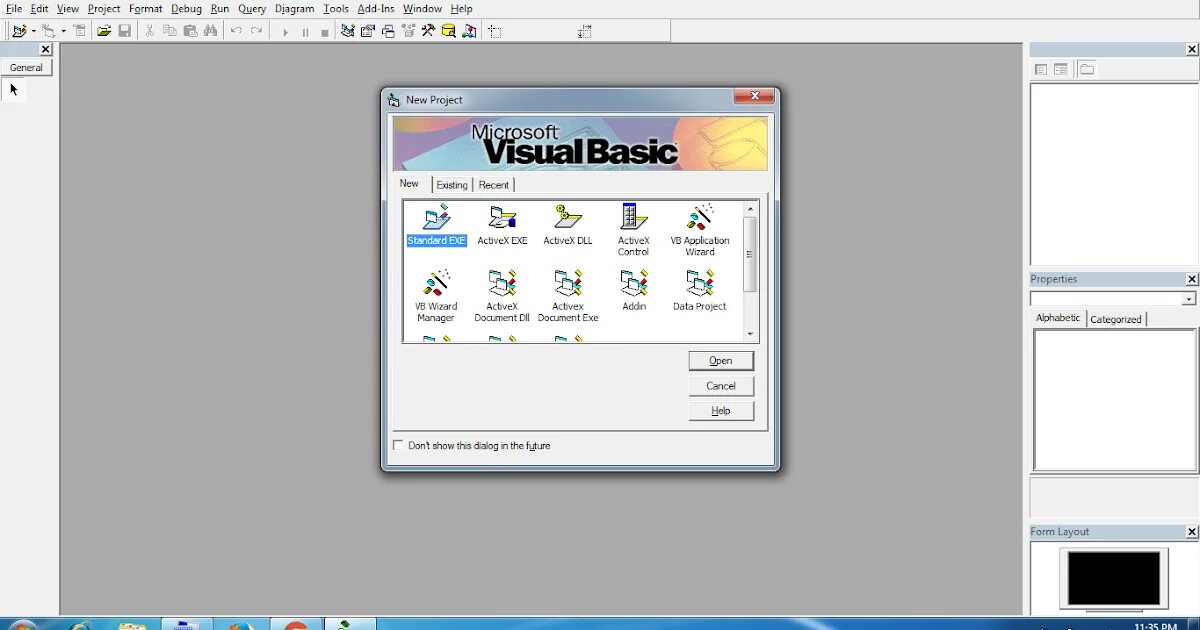Screen dimensions: 1200x630
Task: Click the Form Layout Window toolbar icon
Action: click(388, 31)
